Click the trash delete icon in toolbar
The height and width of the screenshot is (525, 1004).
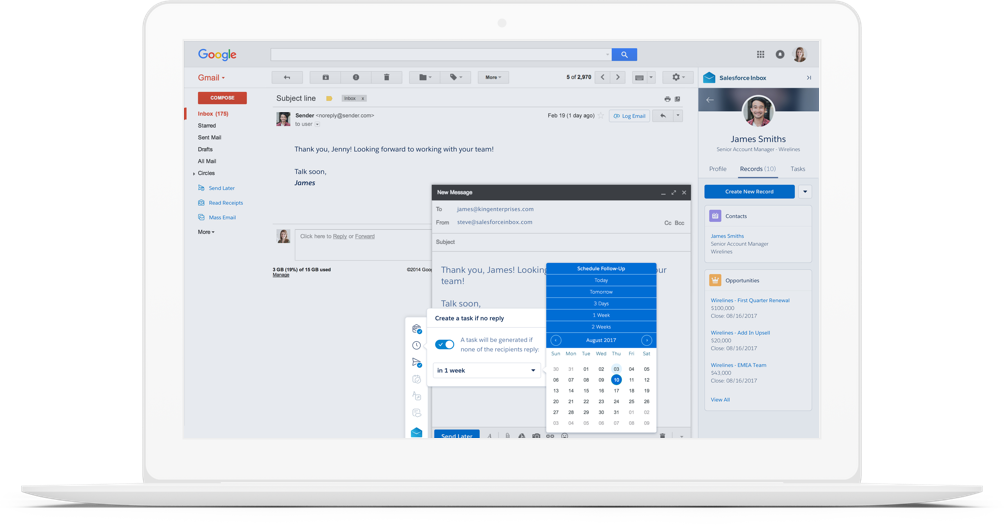(386, 77)
